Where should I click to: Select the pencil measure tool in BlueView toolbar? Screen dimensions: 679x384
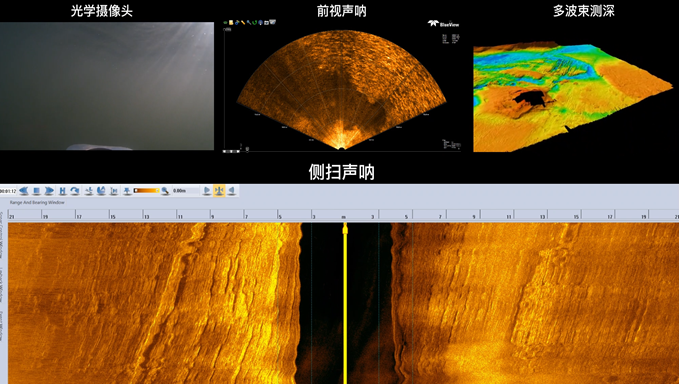pyautogui.click(x=243, y=23)
